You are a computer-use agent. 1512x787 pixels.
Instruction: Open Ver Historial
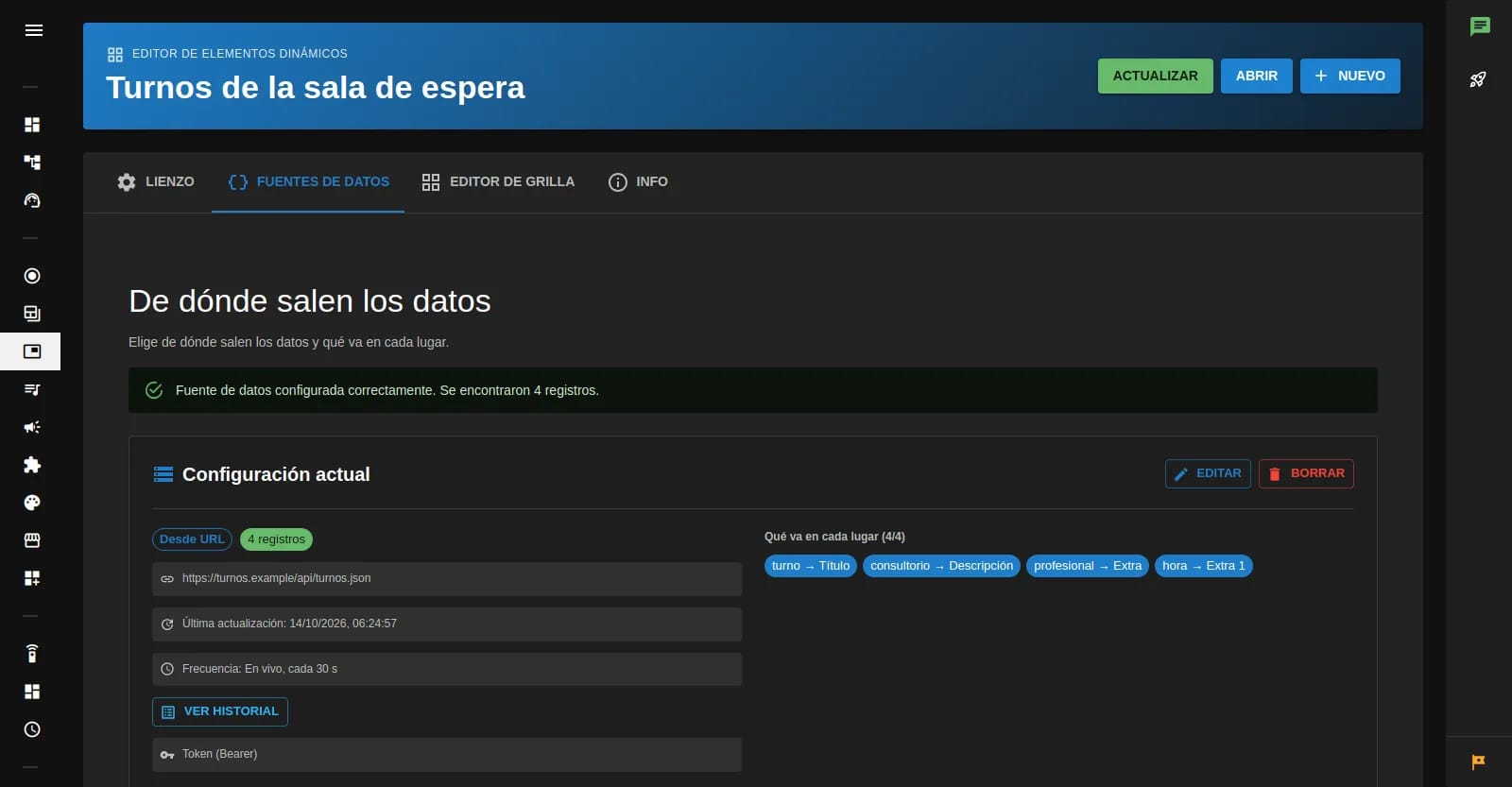(x=220, y=711)
